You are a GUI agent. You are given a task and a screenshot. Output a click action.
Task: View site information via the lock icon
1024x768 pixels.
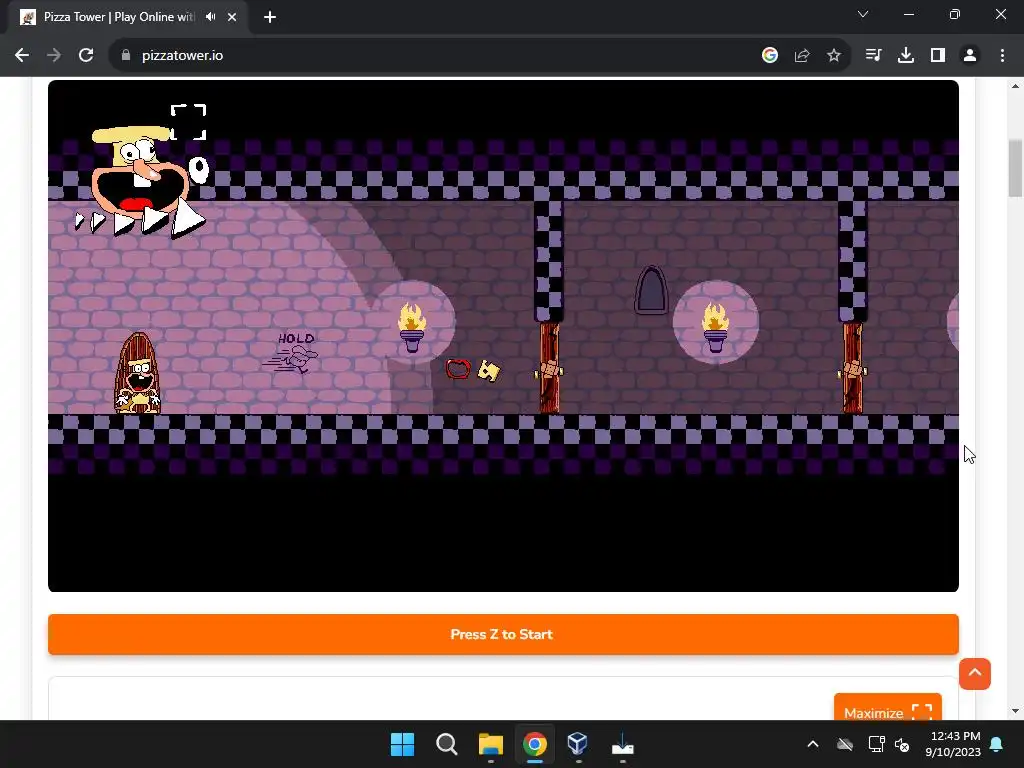pos(126,56)
